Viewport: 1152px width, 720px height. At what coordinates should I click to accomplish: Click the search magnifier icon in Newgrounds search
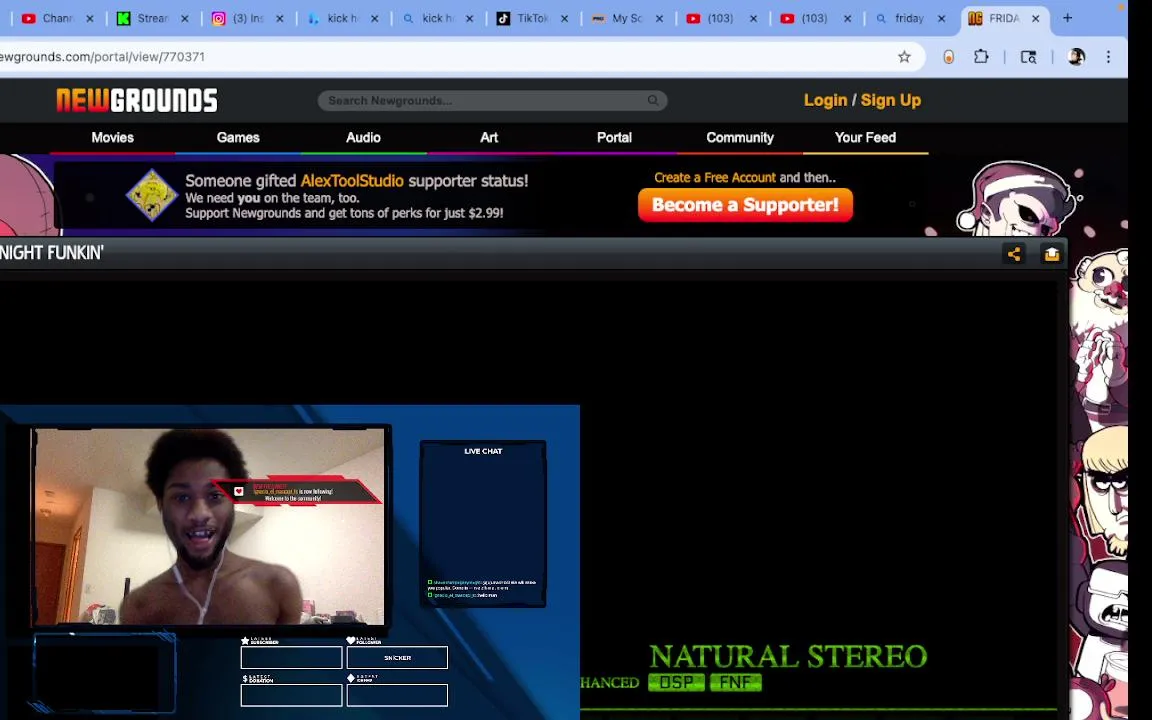(x=652, y=100)
